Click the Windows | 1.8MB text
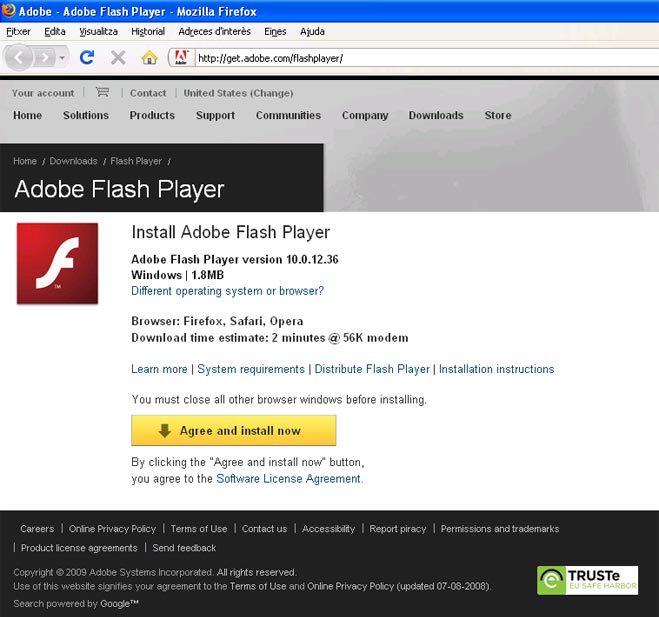Screen dimensions: 659x617 [177, 275]
